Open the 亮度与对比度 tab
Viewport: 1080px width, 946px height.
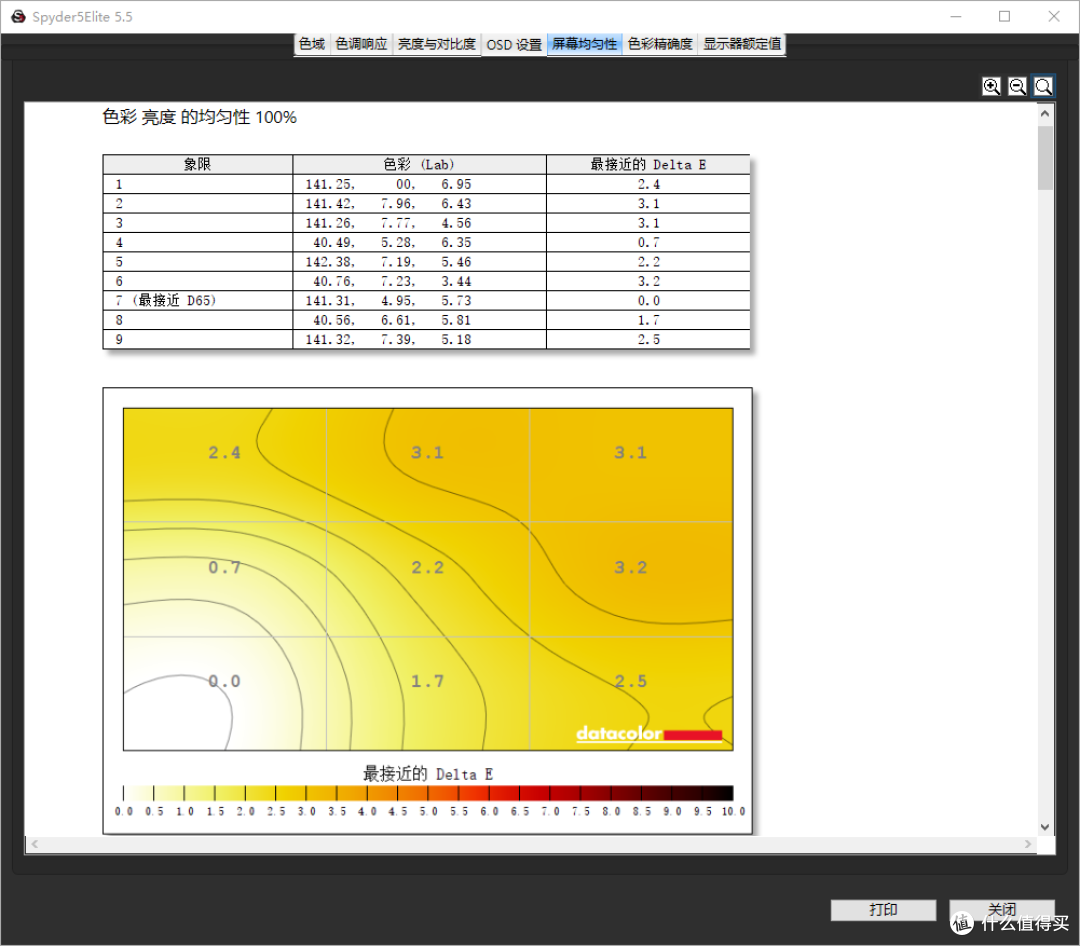coord(437,44)
